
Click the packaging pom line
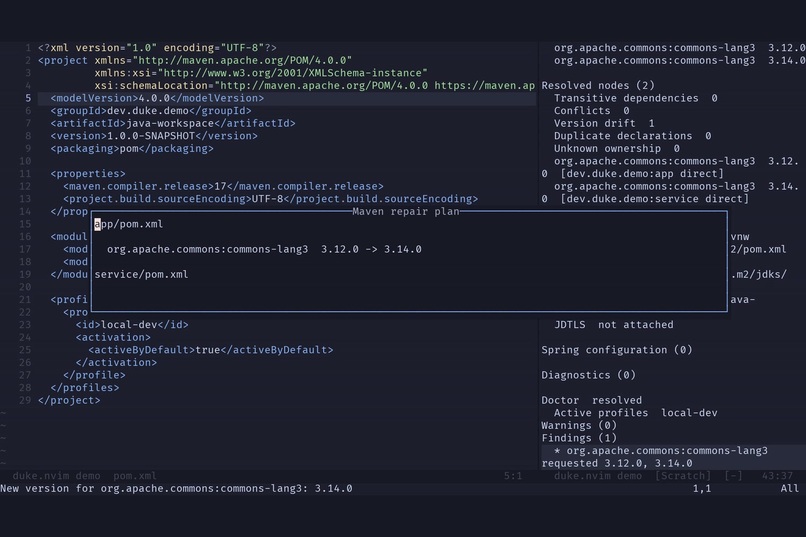click(132, 149)
